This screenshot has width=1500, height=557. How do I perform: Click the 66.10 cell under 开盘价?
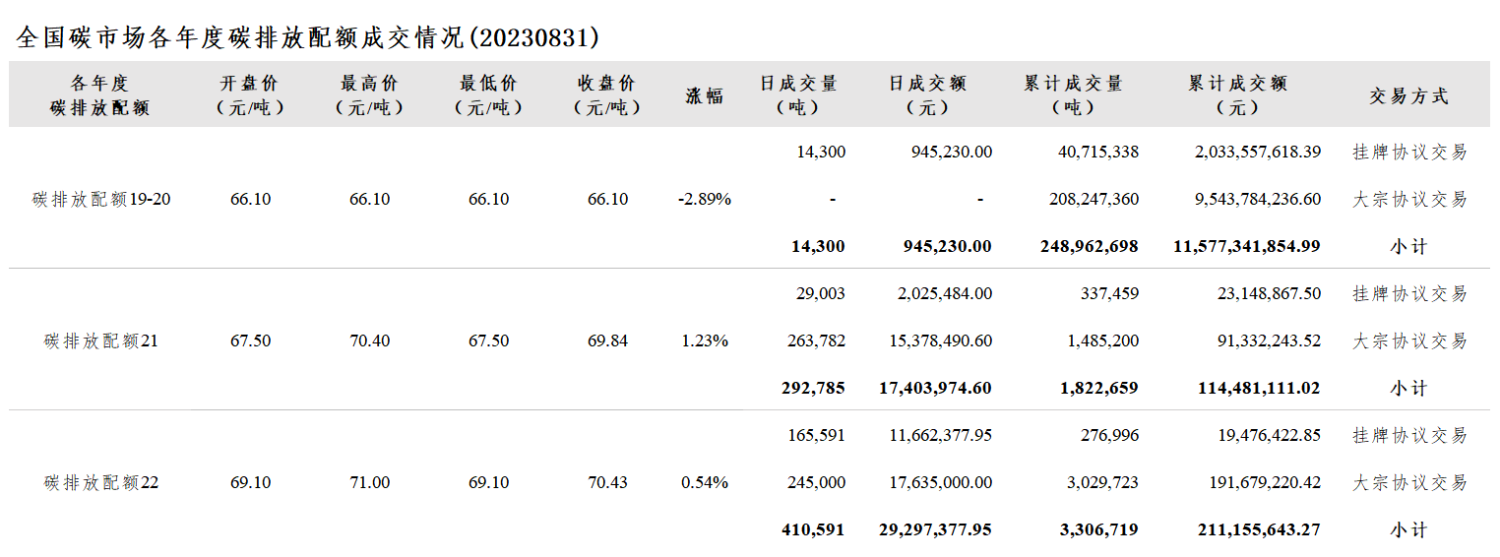[x=250, y=199]
